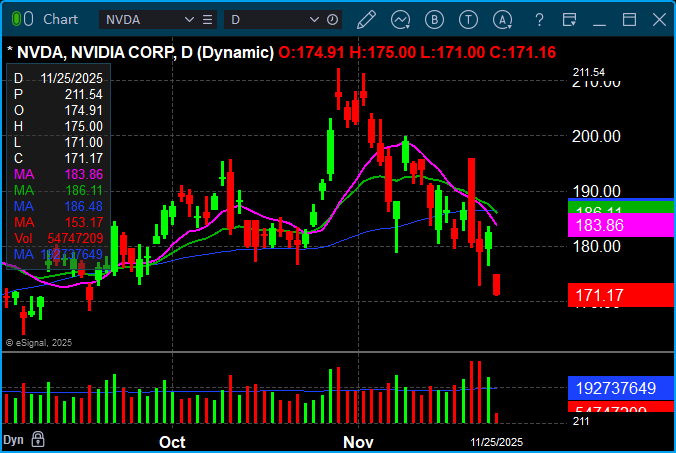The height and width of the screenshot is (453, 676).
Task: Click the green window link icon
Action: pos(16,19)
